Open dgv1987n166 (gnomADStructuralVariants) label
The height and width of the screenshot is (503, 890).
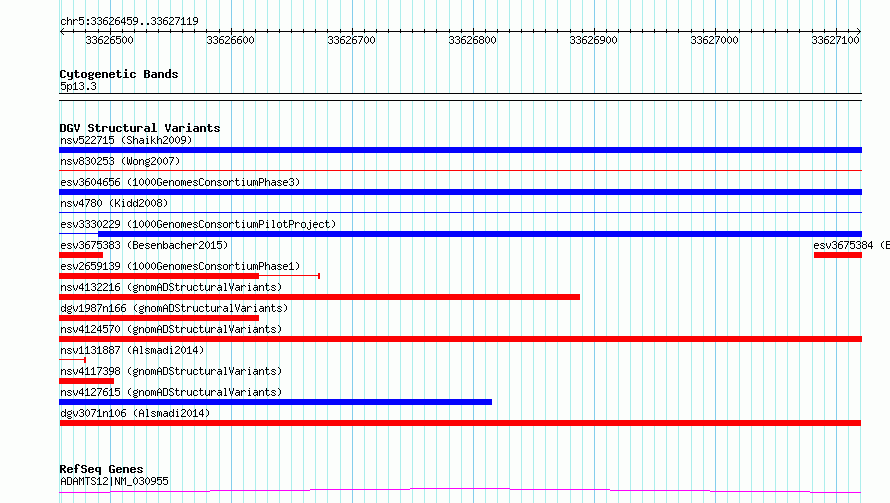[174, 308]
